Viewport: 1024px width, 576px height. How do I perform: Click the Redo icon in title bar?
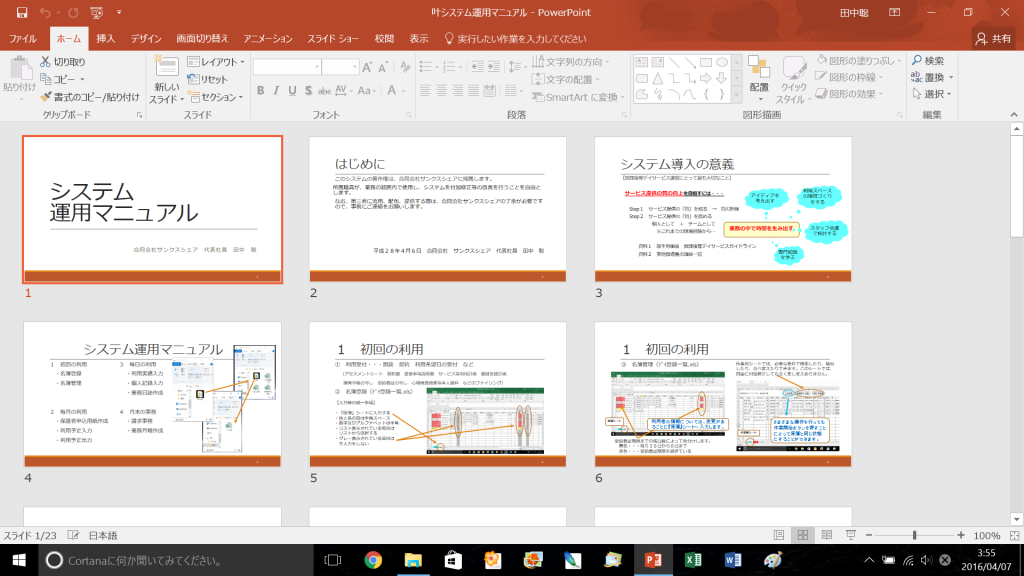tap(73, 12)
